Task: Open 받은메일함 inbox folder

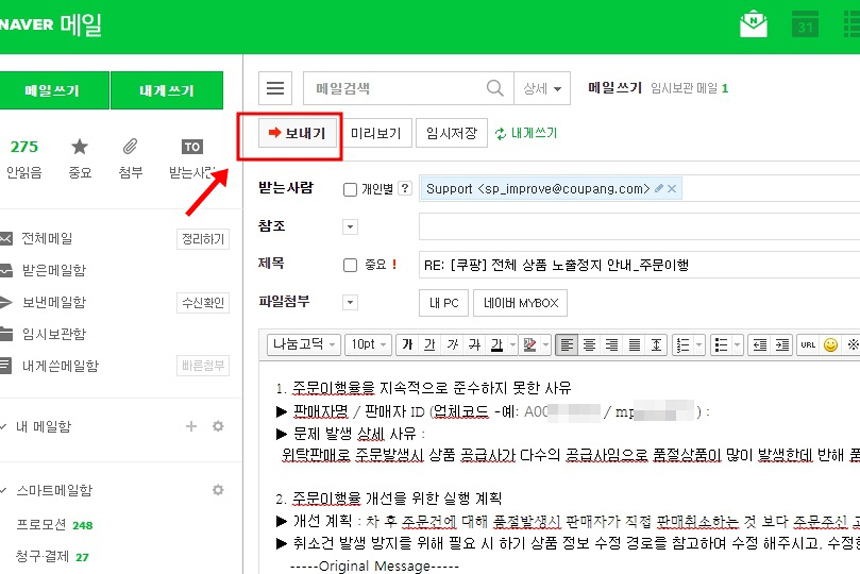Action: coord(54,270)
